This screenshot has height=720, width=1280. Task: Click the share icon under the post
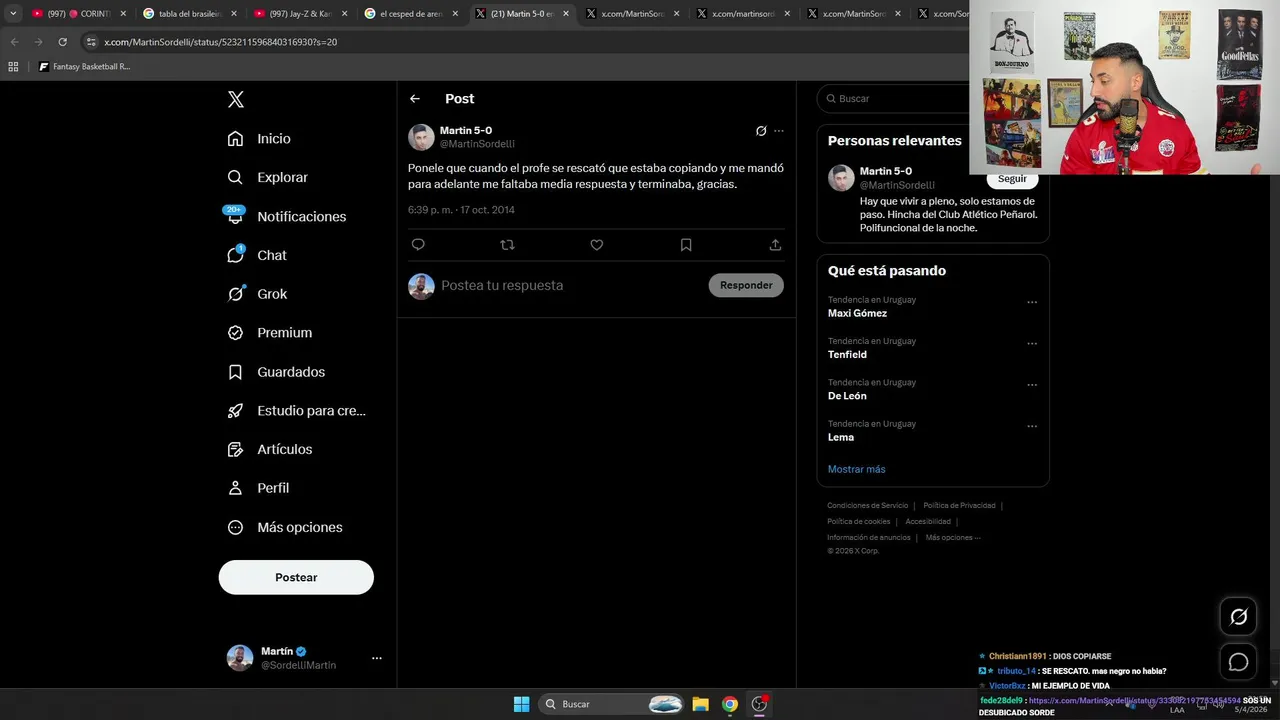coord(775,245)
